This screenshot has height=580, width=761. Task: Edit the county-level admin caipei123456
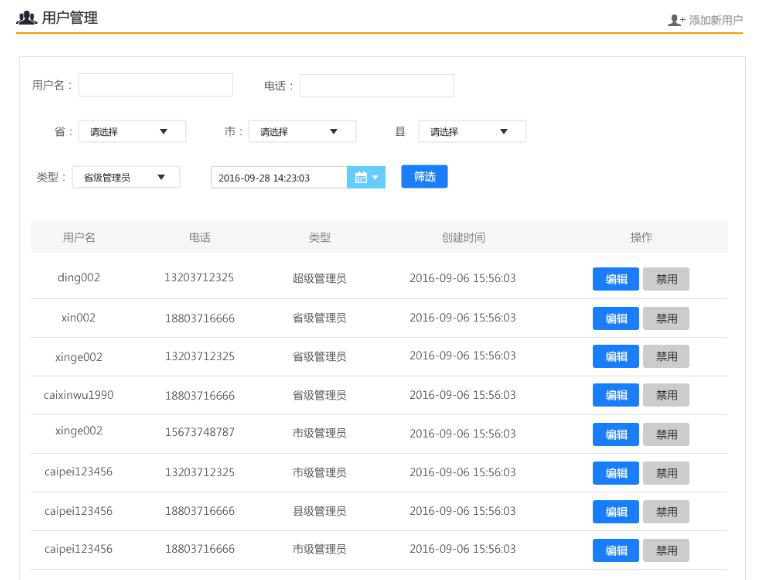tap(615, 511)
